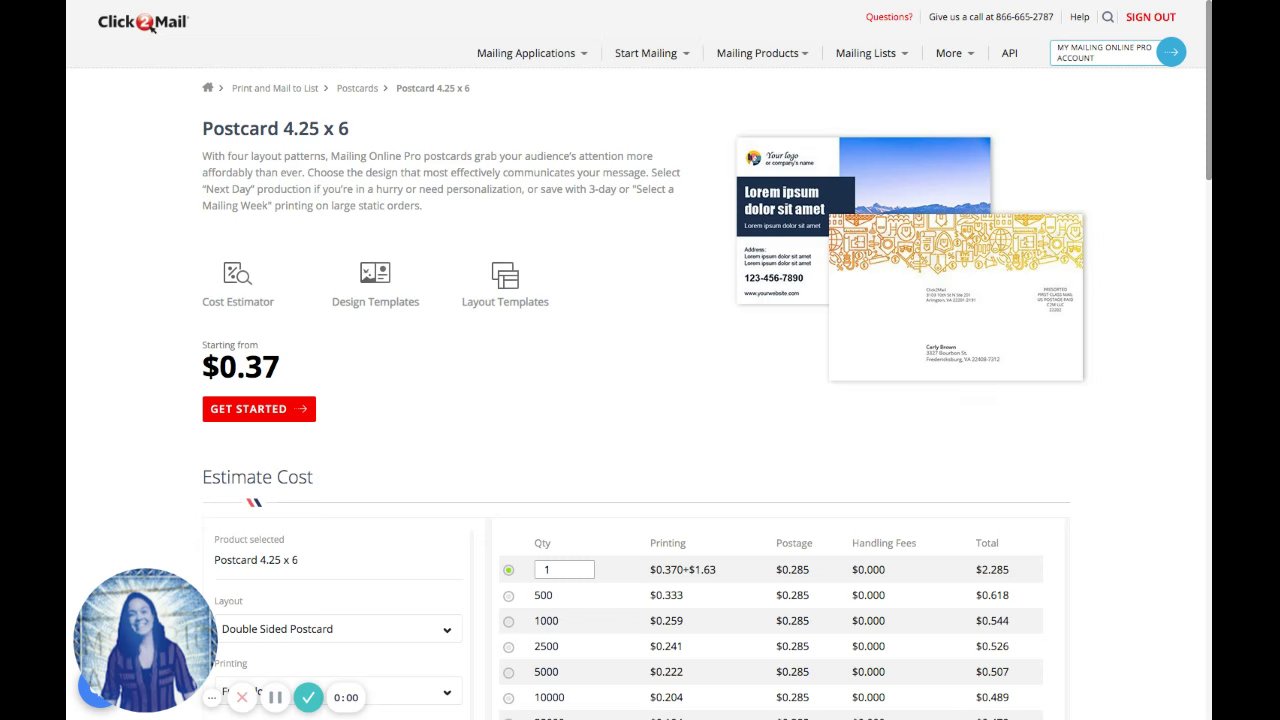Viewport: 1280px width, 720px height.
Task: Click SIGN OUT
Action: coord(1151,17)
